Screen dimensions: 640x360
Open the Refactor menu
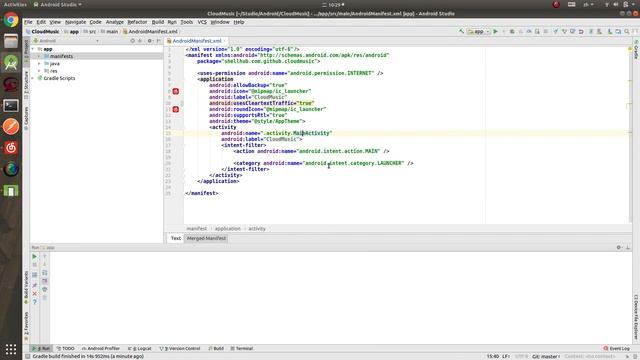137,22
